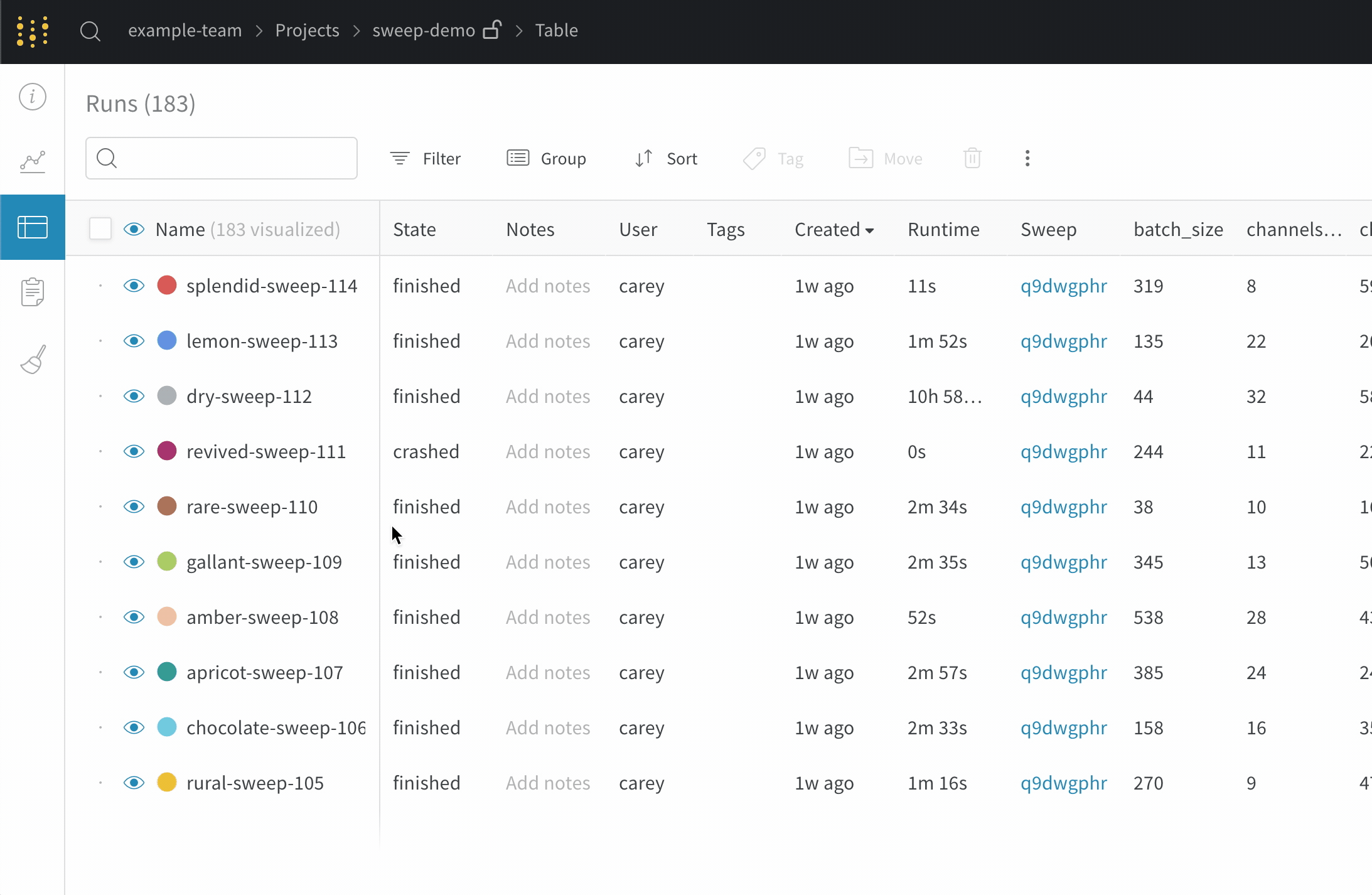Screen dimensions: 1372x895
Task: Click the green color dot of gallant-sweep-109
Action: (x=167, y=562)
